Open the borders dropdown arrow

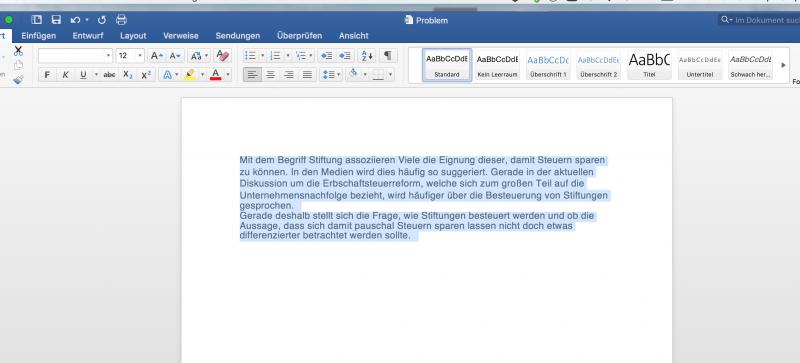tap(390, 75)
